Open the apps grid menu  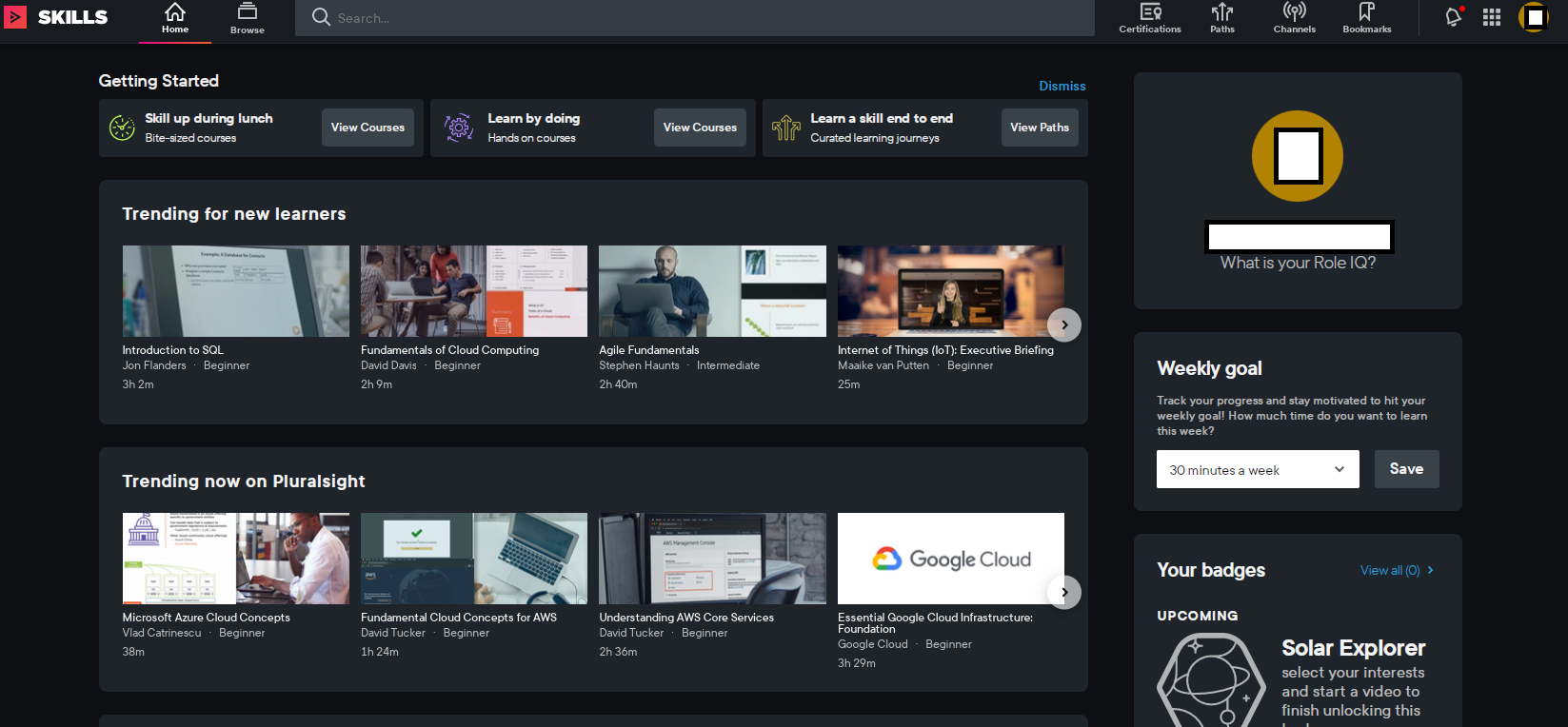tap(1492, 17)
